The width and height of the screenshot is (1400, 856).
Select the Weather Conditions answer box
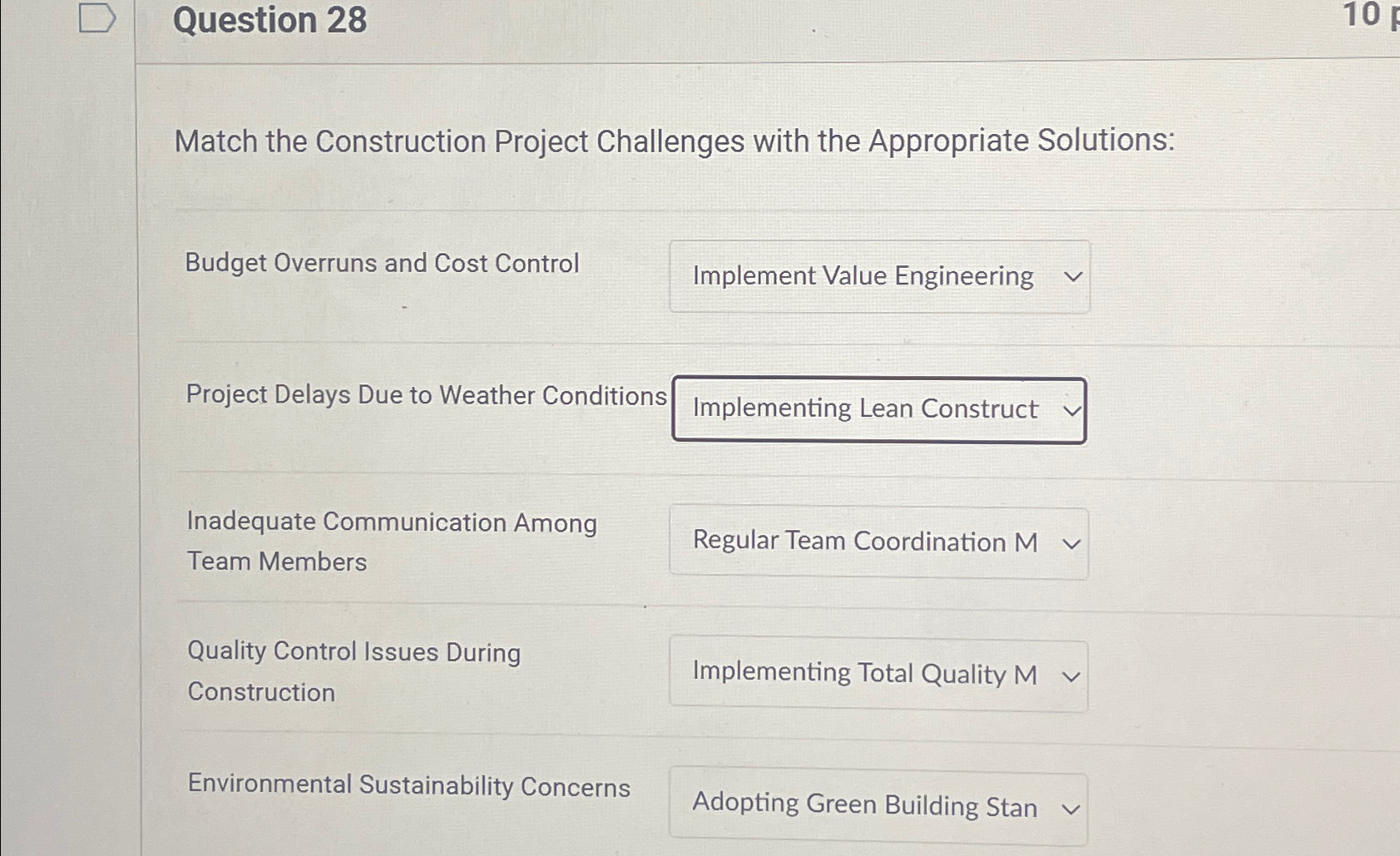(879, 409)
